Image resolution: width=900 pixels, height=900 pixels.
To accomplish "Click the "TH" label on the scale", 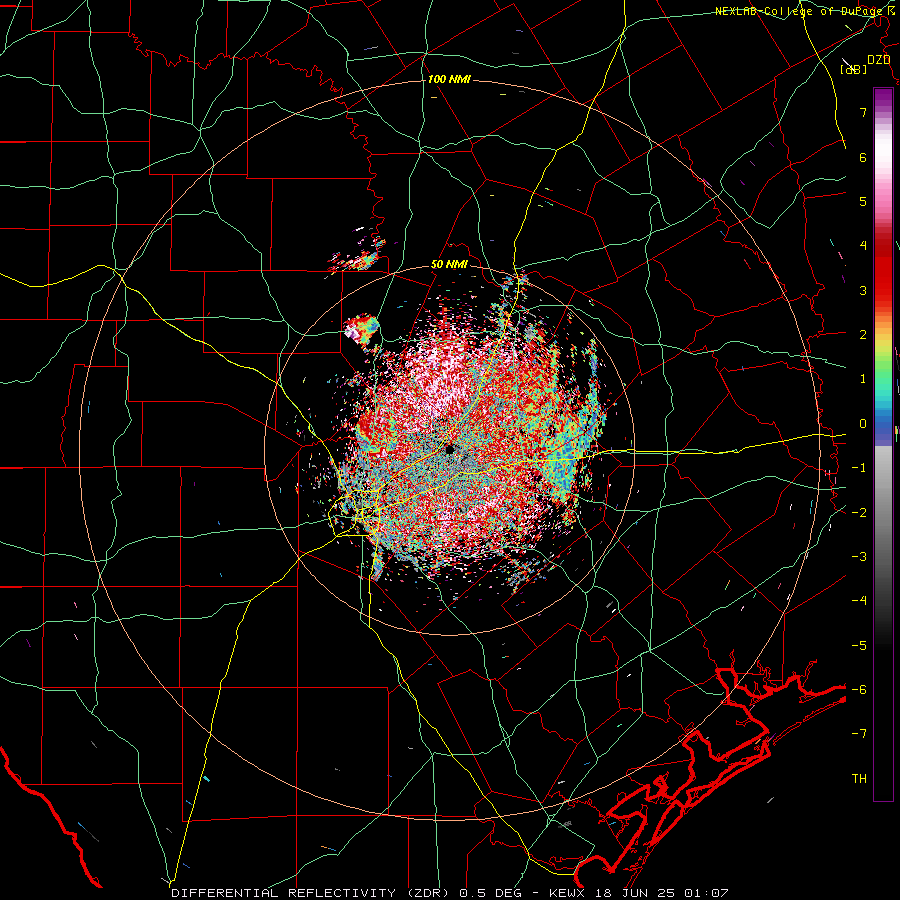I will coord(859,779).
